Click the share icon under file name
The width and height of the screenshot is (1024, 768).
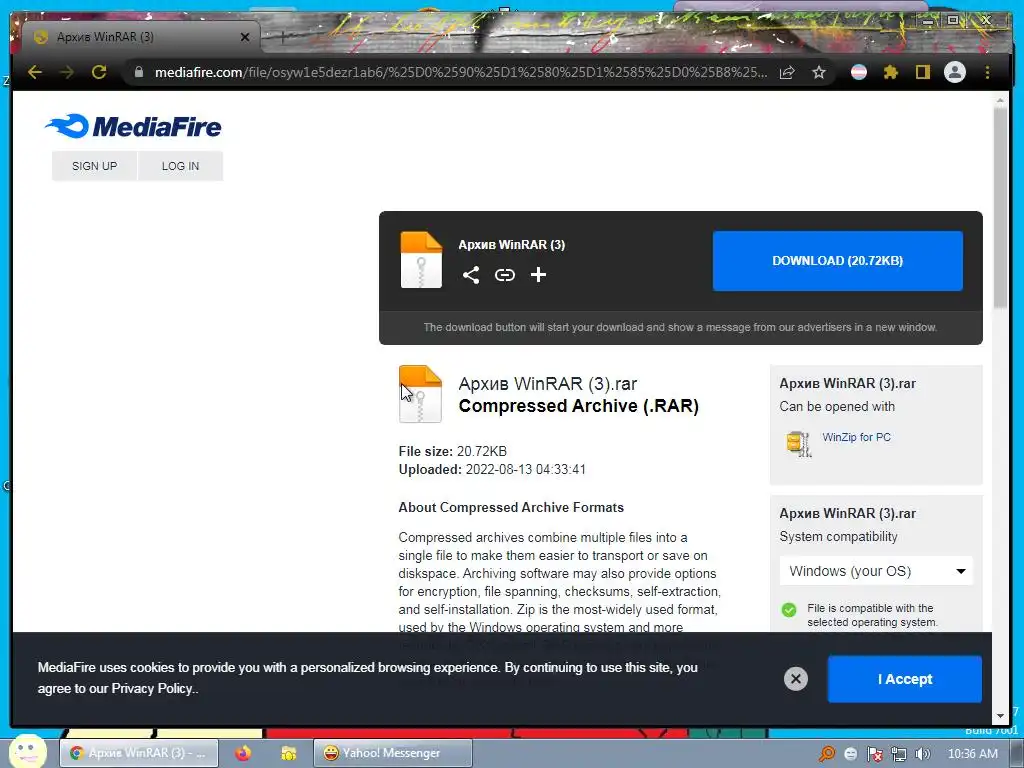point(471,275)
